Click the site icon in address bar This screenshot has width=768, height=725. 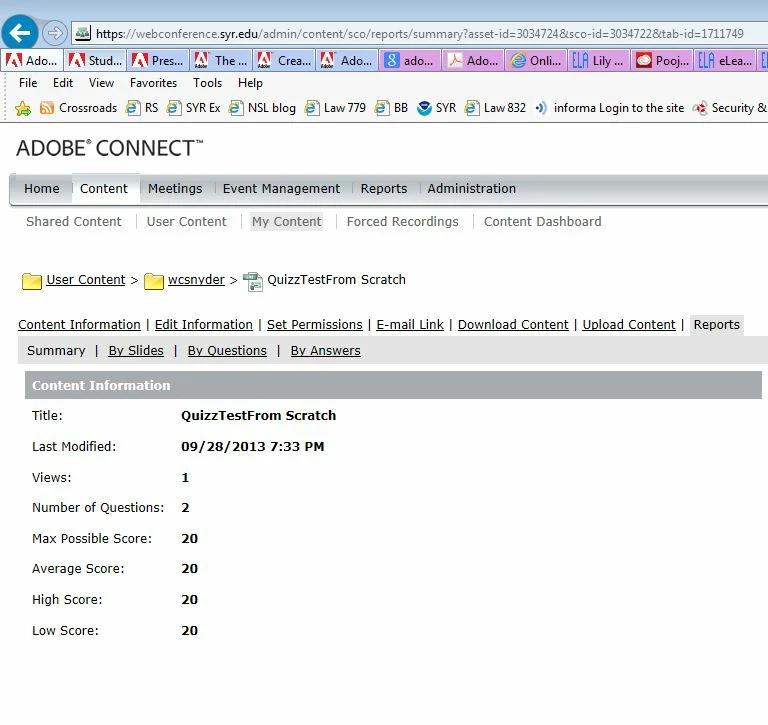point(82,33)
